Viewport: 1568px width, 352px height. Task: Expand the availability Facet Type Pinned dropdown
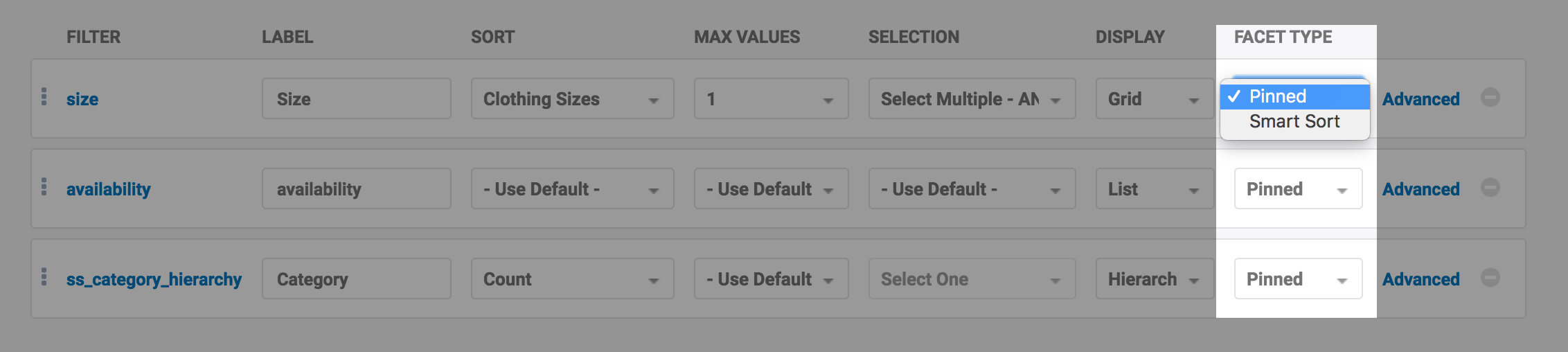pos(1298,189)
